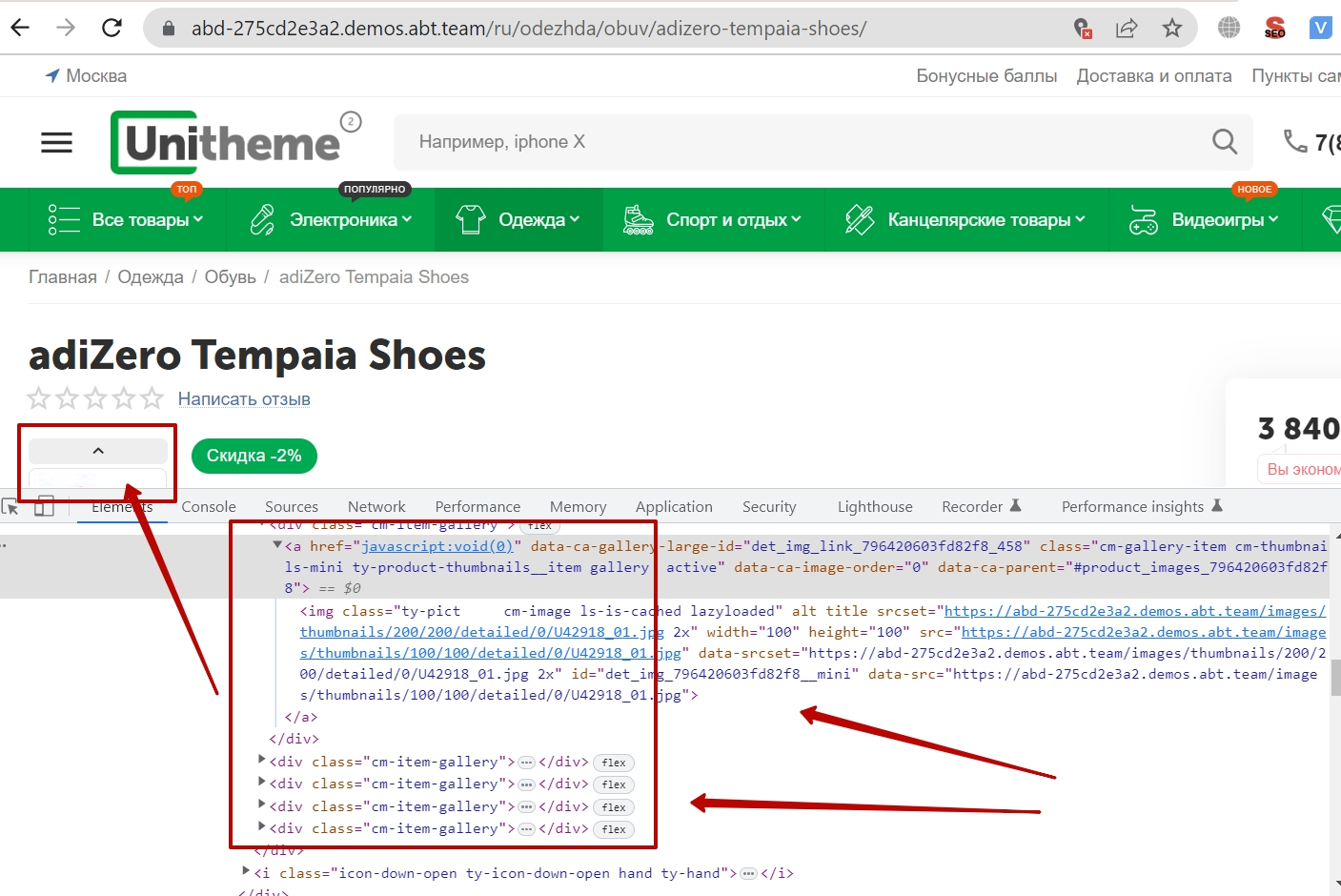
Task: Collapse the expanded anchor gallery-item node
Action: tap(277, 545)
